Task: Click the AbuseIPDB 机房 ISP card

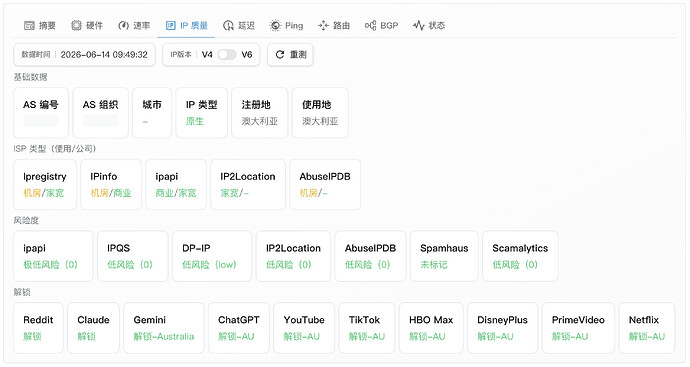Action: coord(325,184)
